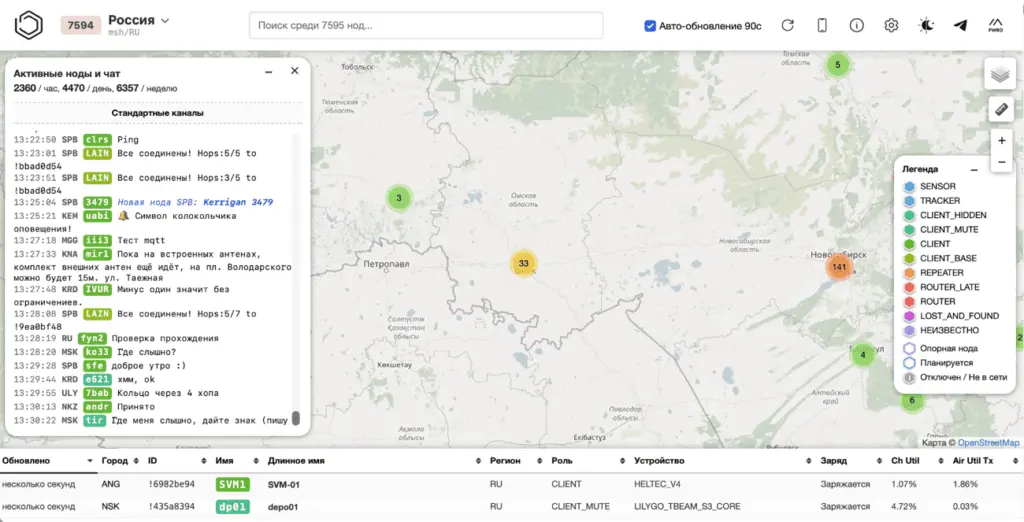Image resolution: width=1024 pixels, height=522 pixels.
Task: Toggle ROUTER node type in legend
Action: click(936, 301)
